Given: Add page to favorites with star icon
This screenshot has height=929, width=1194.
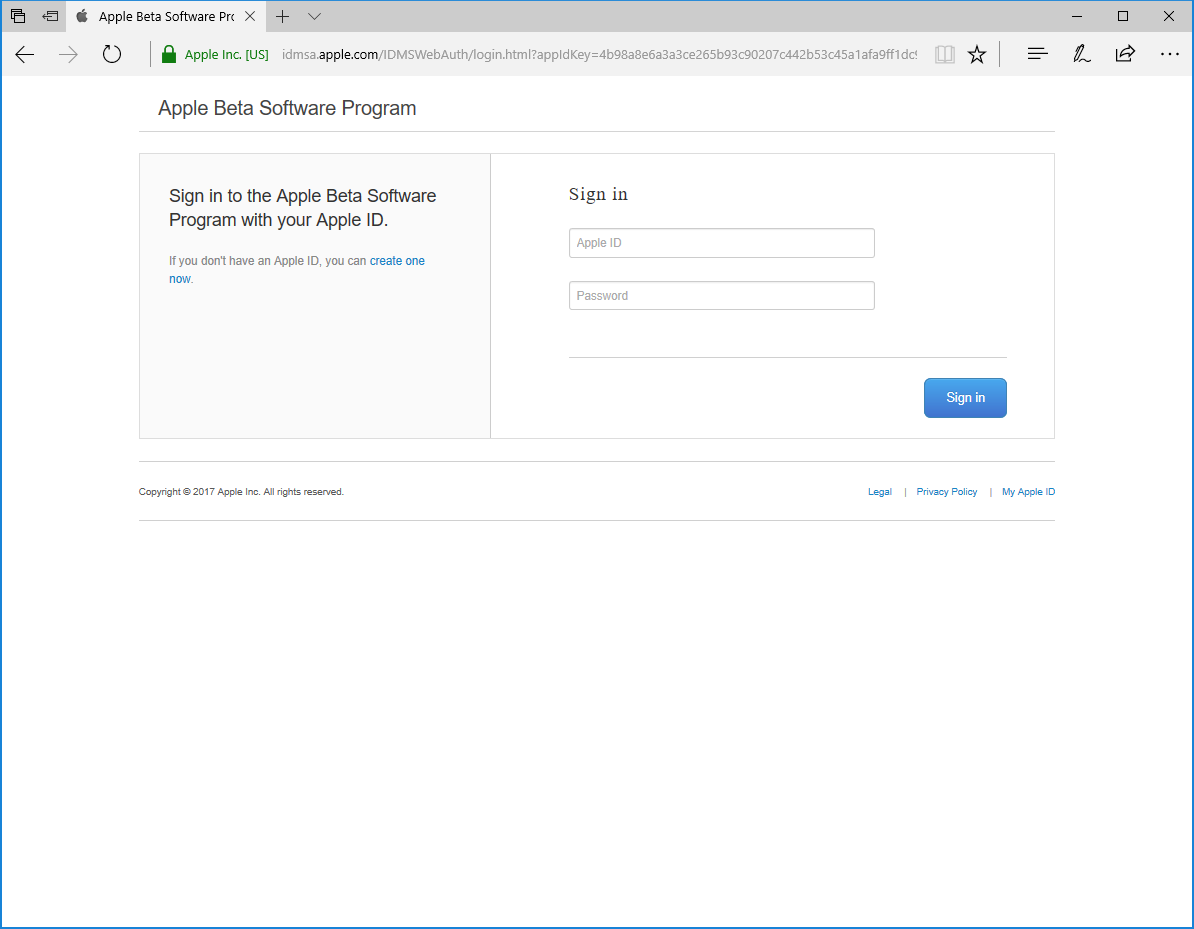Looking at the screenshot, I should (977, 55).
